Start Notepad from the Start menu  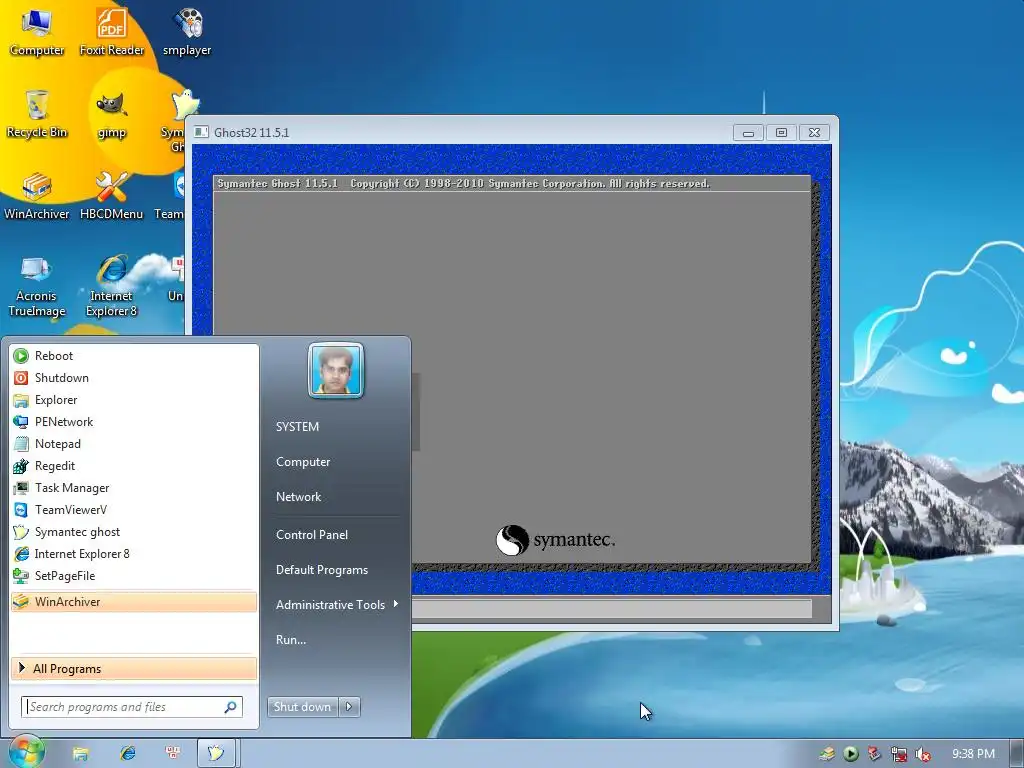pyautogui.click(x=134, y=444)
